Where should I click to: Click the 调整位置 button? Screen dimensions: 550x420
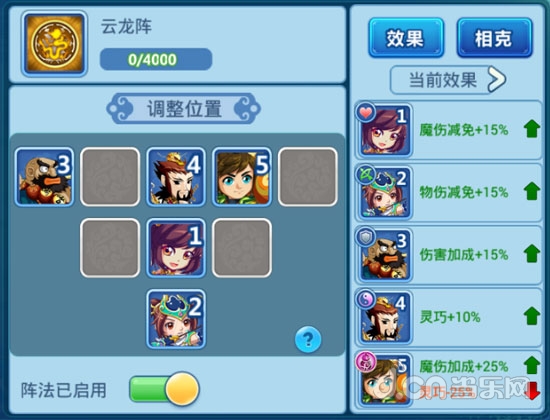183,108
